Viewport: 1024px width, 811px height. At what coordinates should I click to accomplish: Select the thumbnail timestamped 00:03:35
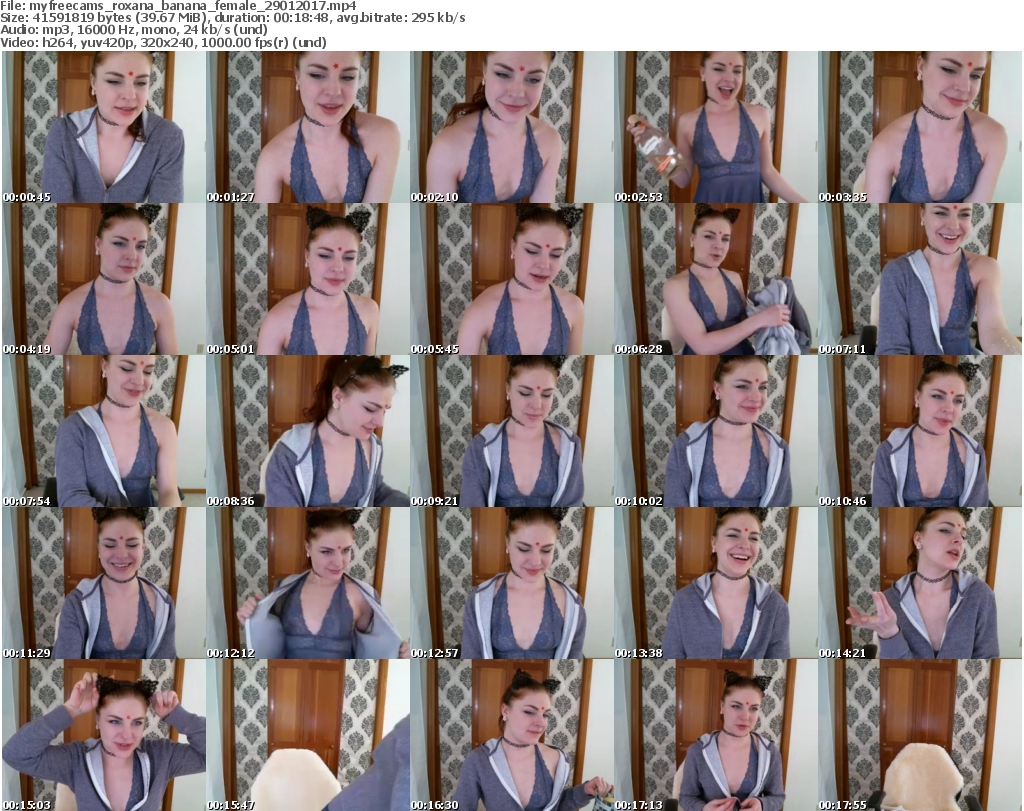[x=920, y=127]
